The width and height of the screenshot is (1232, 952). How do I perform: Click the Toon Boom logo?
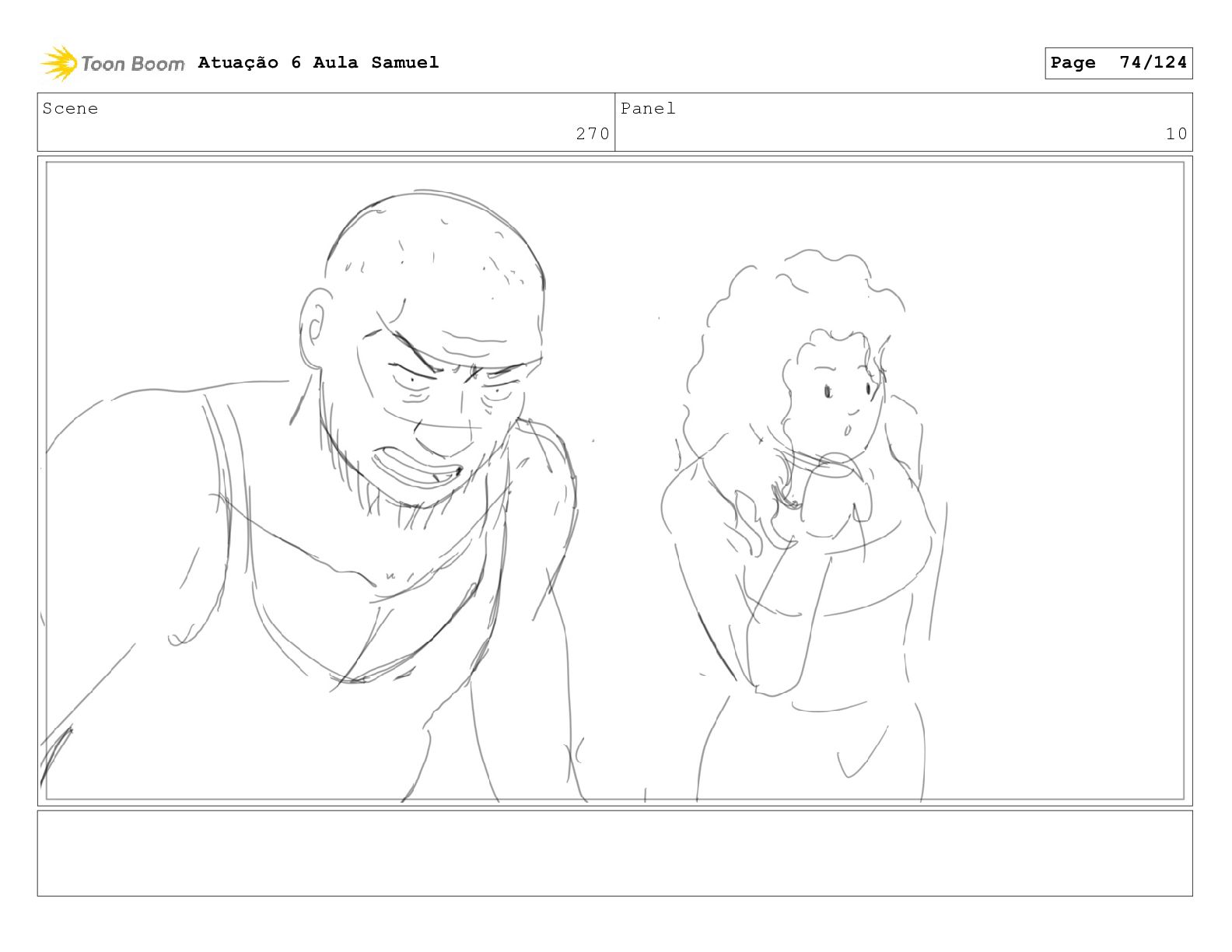[x=113, y=63]
